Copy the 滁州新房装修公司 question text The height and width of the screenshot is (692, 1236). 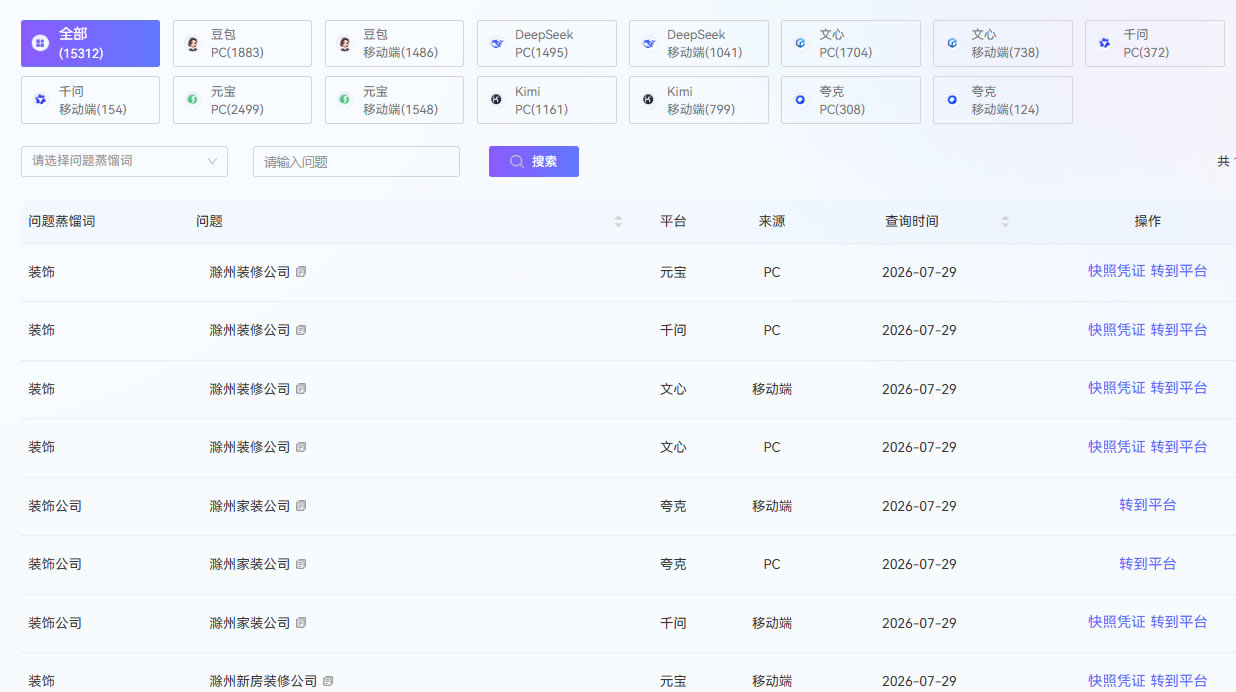tap(328, 681)
